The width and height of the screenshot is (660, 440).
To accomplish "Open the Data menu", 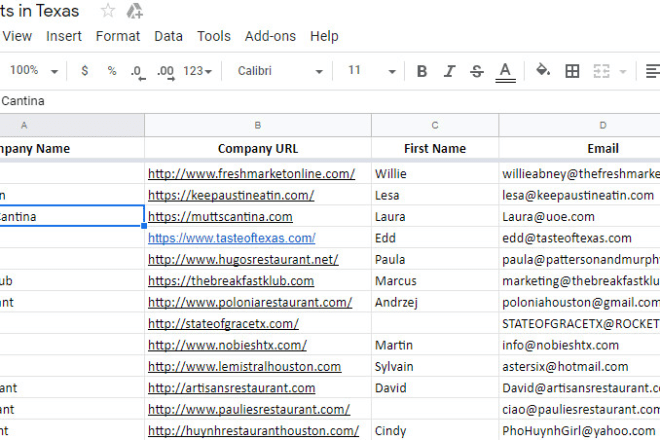I will [x=168, y=36].
